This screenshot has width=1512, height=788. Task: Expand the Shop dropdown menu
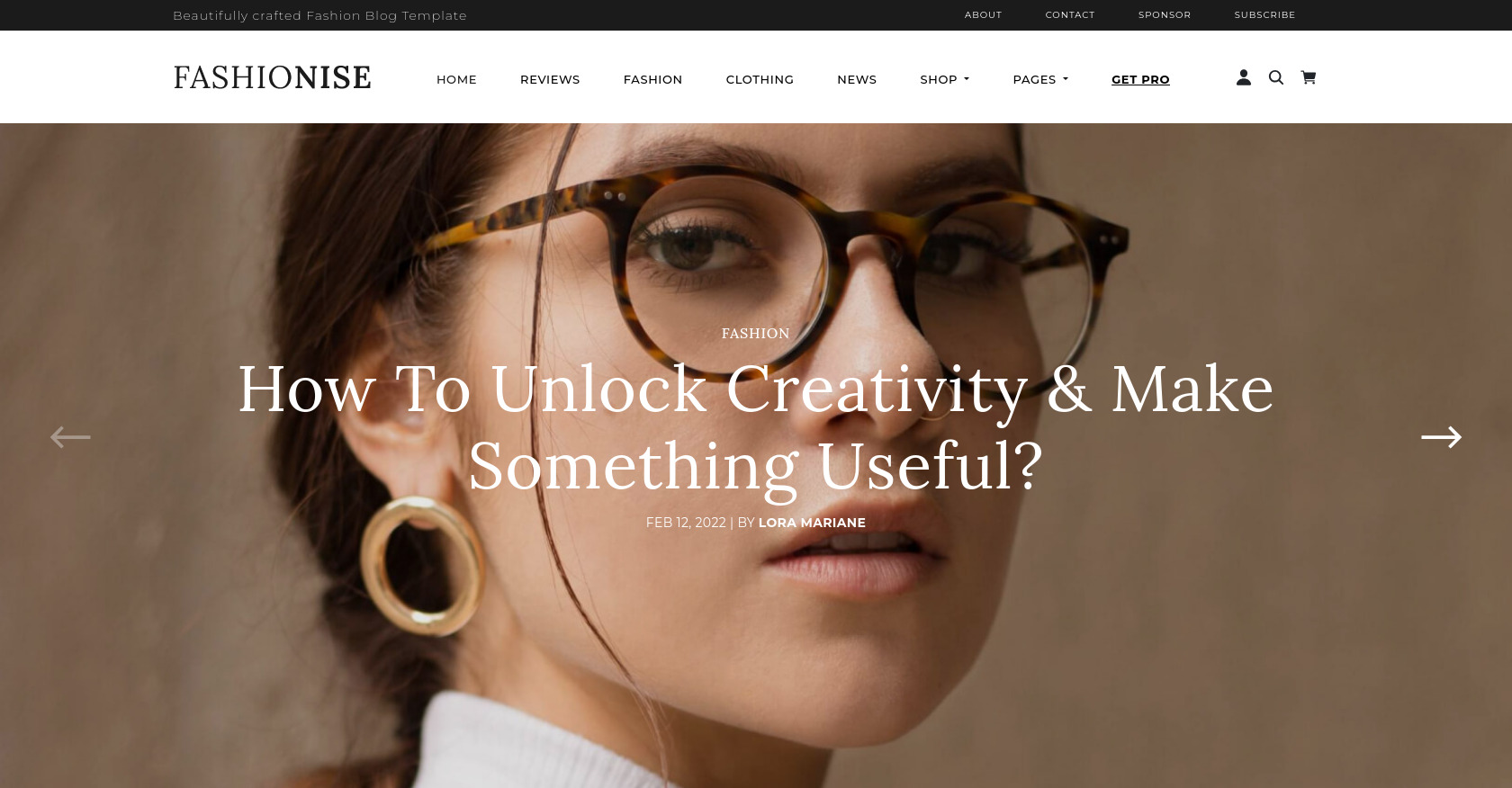[945, 79]
